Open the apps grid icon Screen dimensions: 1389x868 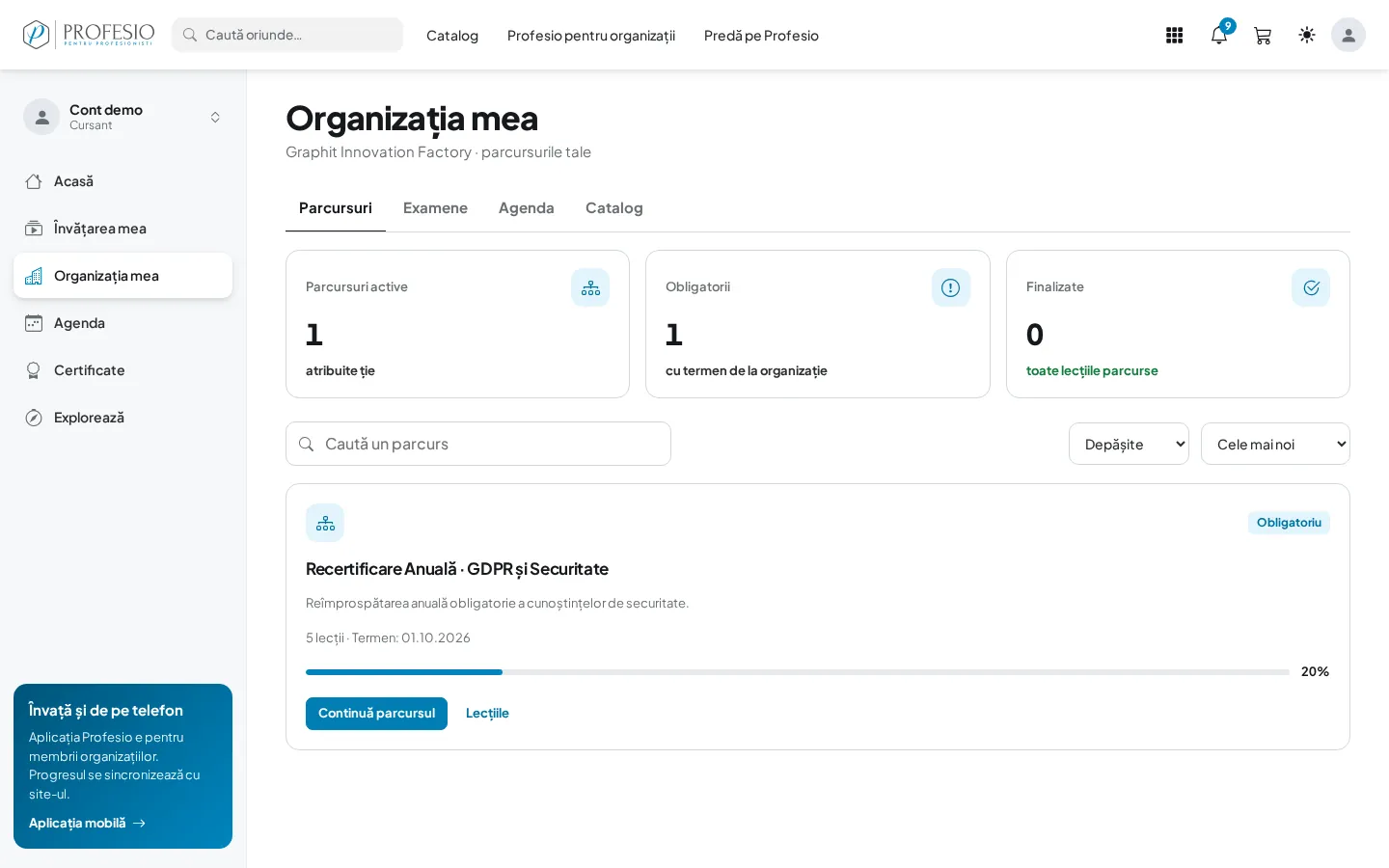click(x=1174, y=36)
